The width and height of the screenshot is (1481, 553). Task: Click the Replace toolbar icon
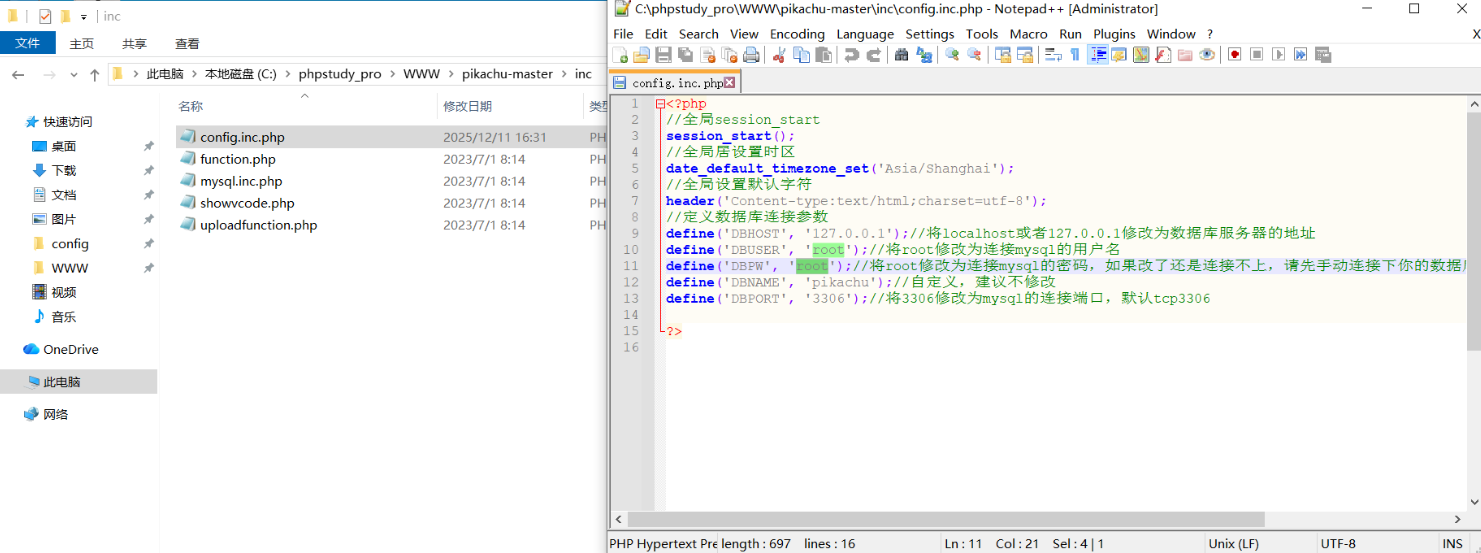pyautogui.click(x=924, y=55)
